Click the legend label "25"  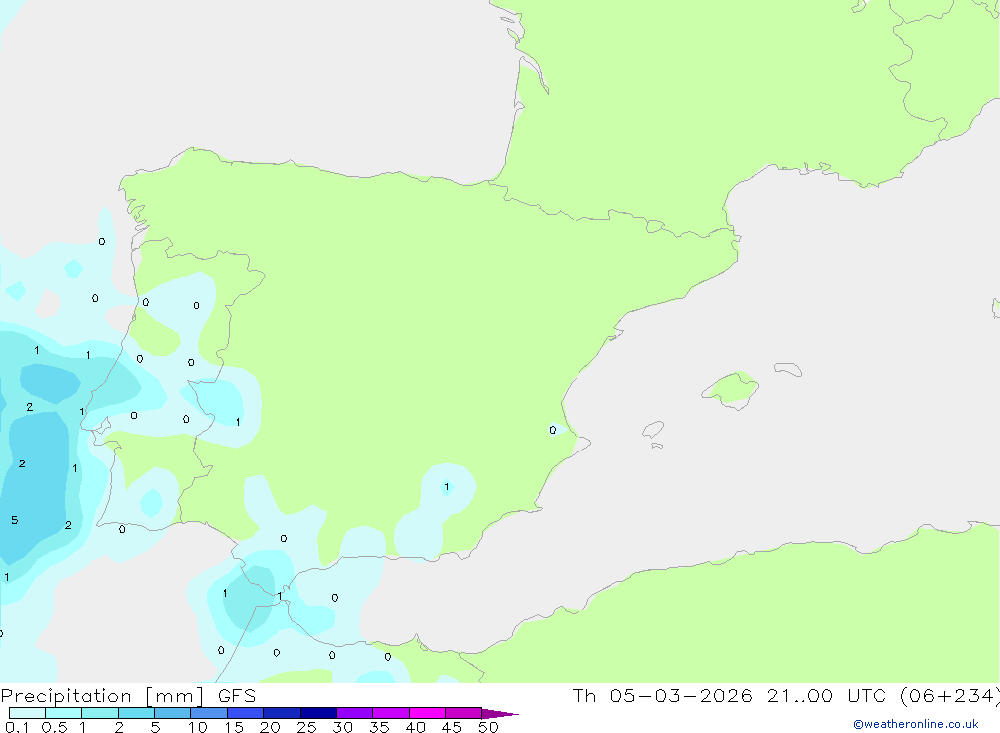[x=307, y=727]
